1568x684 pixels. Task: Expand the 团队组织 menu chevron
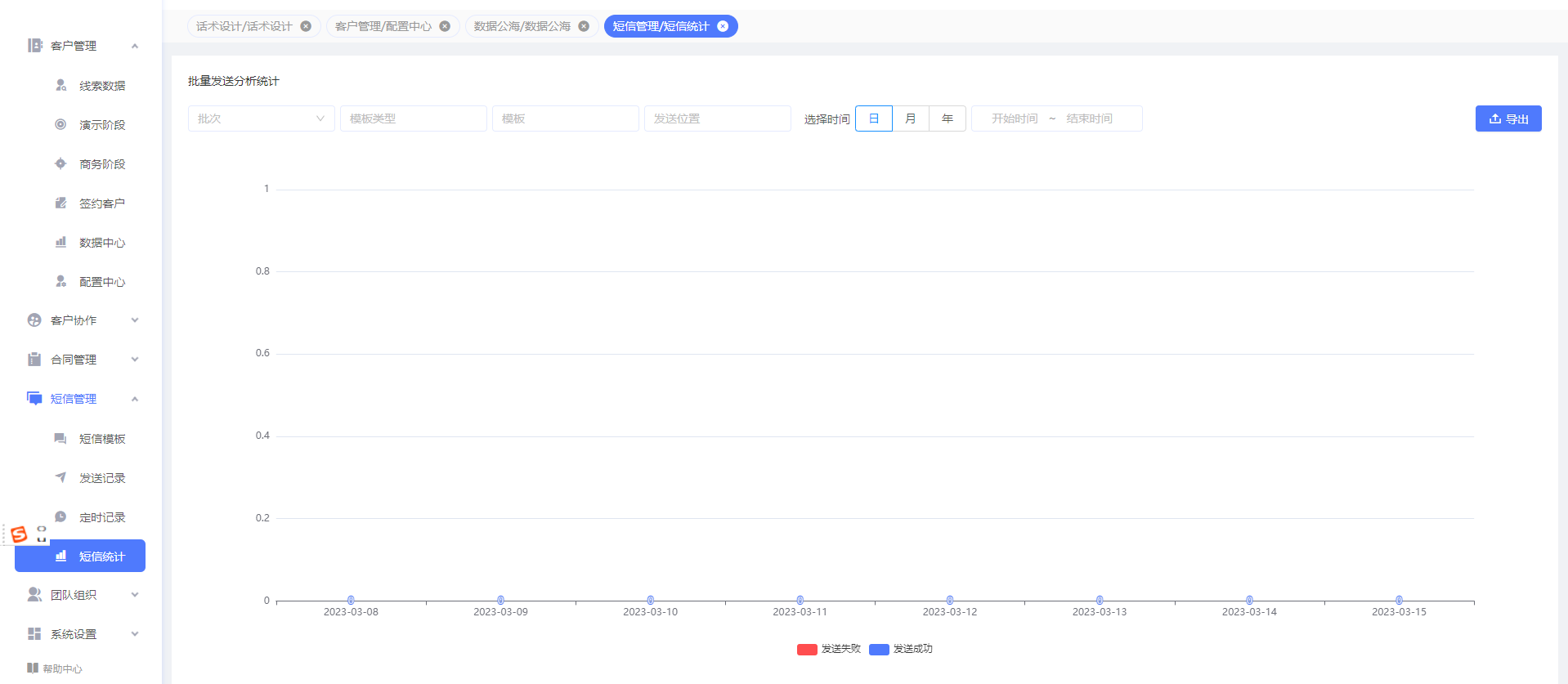[x=135, y=595]
